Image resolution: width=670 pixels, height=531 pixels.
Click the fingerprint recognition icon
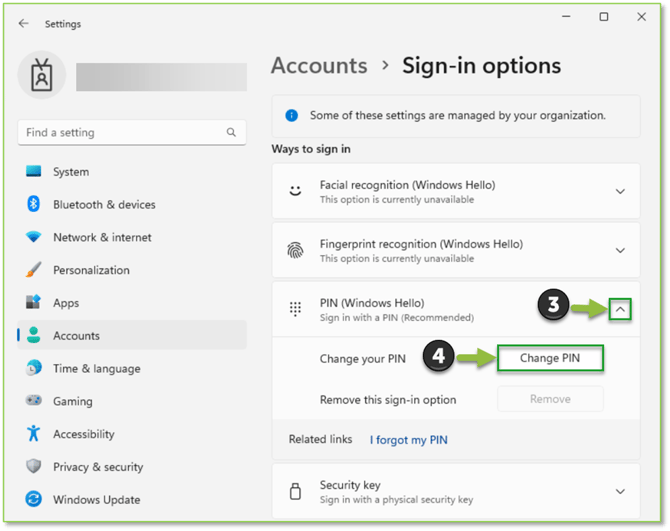tap(295, 250)
